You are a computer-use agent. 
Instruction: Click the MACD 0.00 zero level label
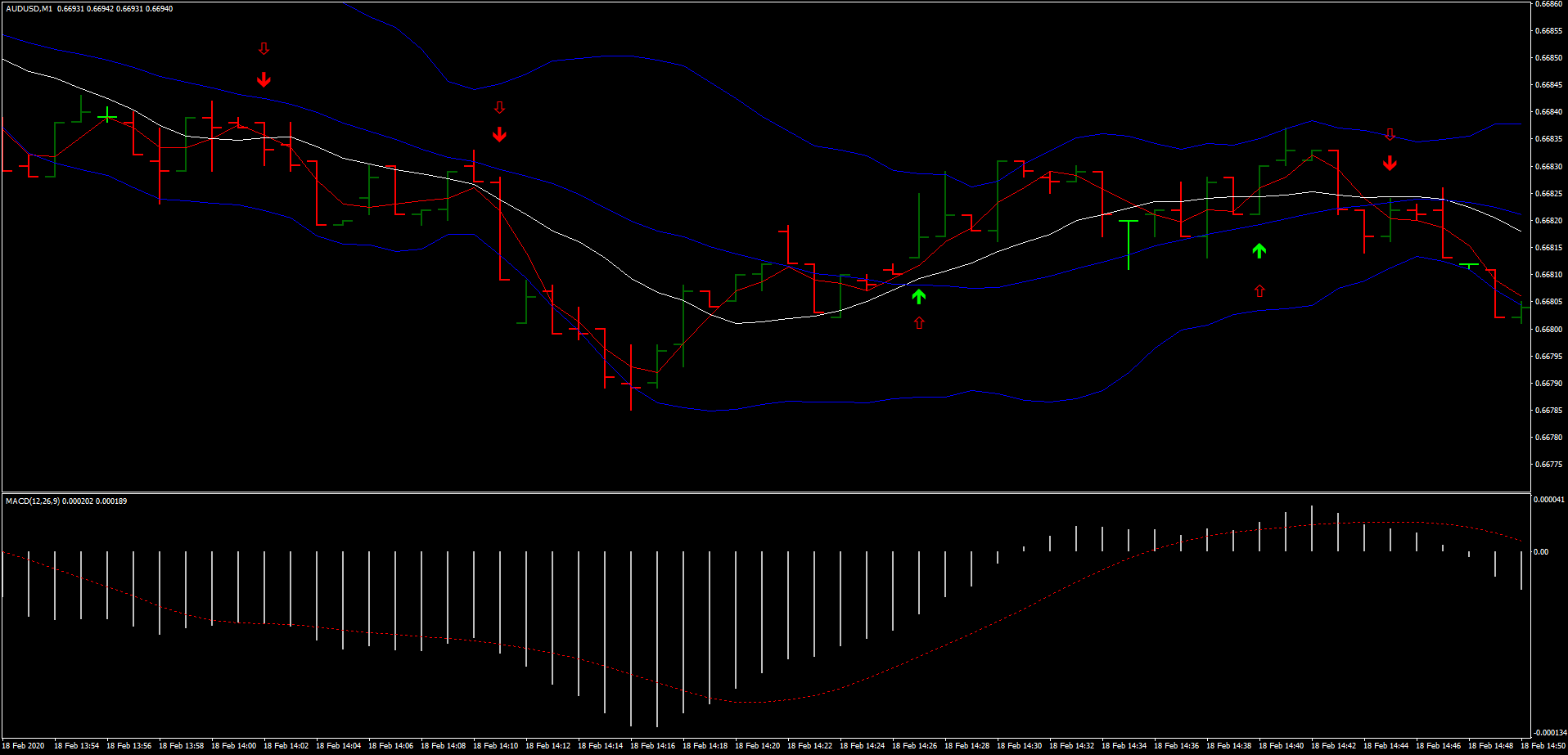click(x=1541, y=552)
